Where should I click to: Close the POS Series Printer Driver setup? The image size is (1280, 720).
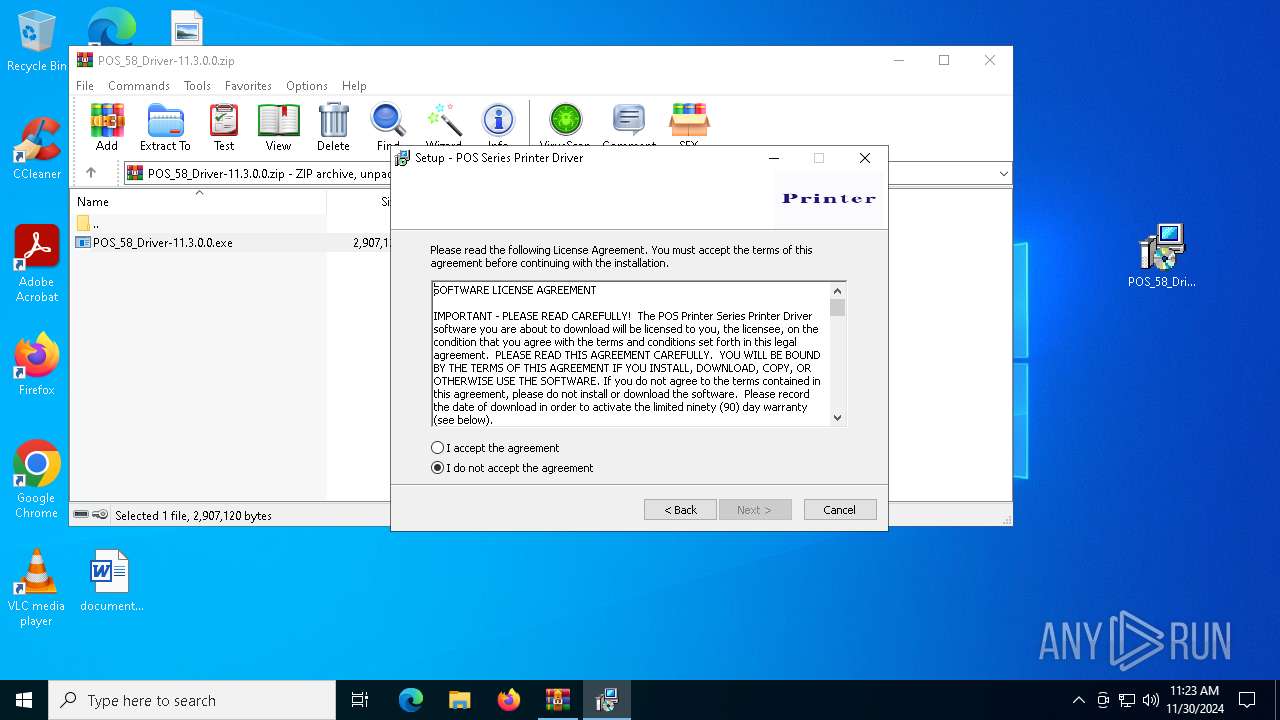(865, 158)
